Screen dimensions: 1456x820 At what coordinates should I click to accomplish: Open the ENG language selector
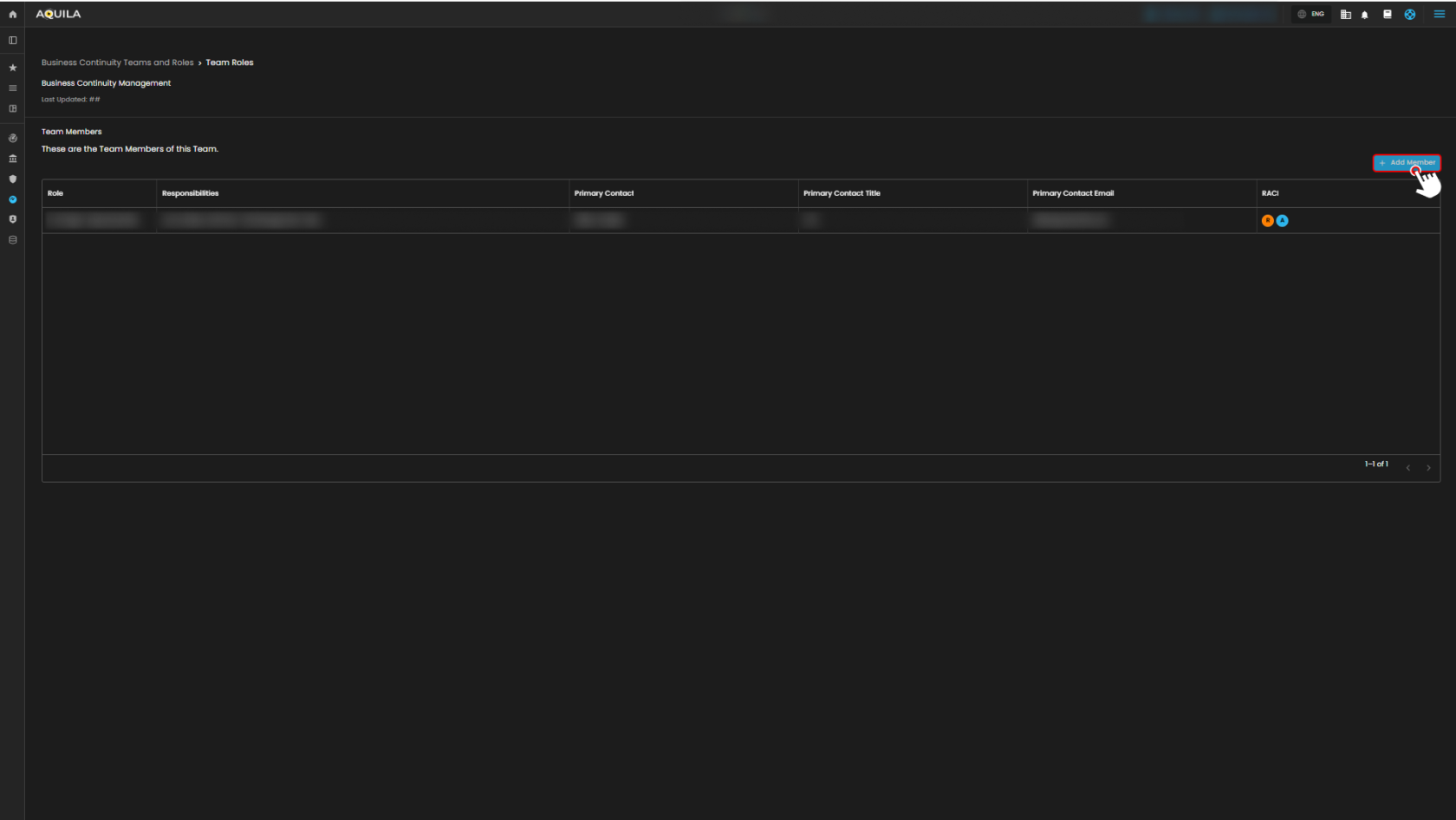point(1310,14)
